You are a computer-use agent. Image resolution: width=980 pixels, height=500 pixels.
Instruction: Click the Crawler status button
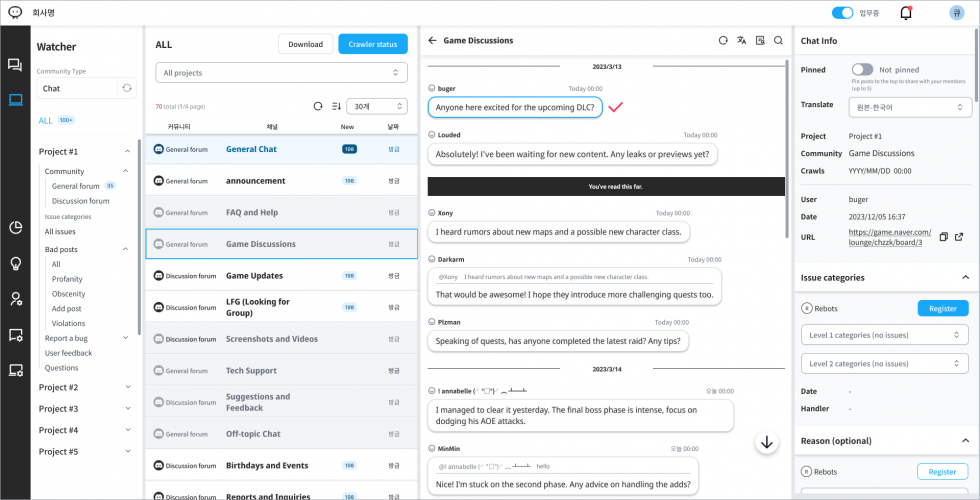[373, 44]
